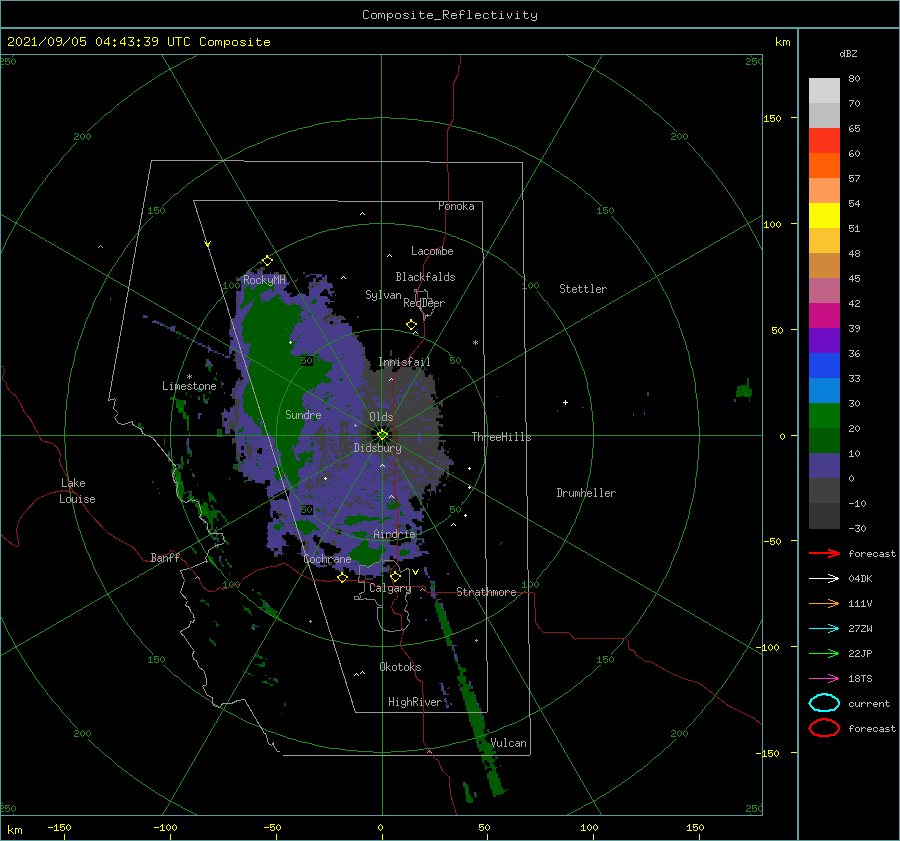The width and height of the screenshot is (900, 841).
Task: Click the -150 tick on bottom axis
Action: click(x=59, y=827)
